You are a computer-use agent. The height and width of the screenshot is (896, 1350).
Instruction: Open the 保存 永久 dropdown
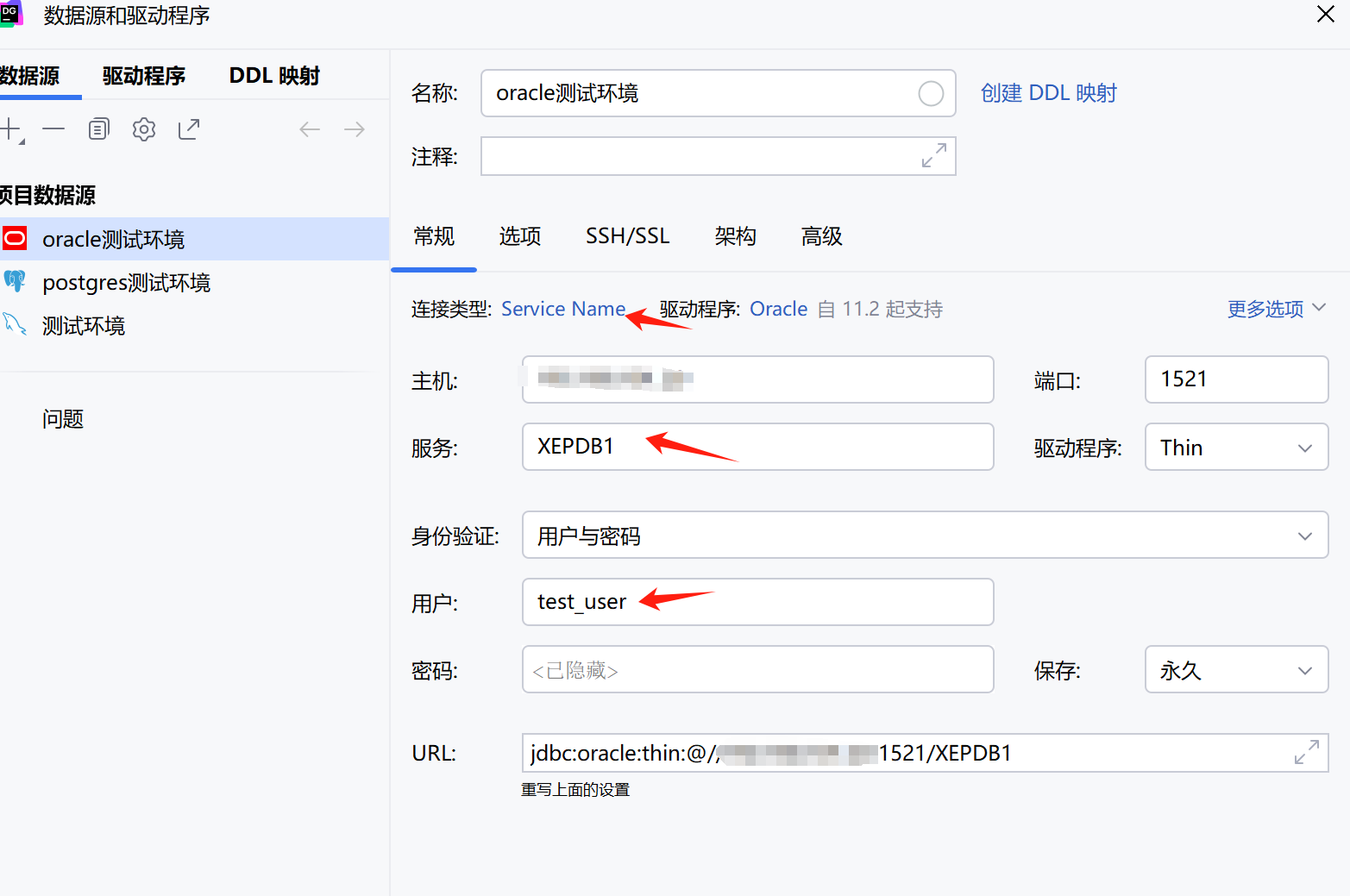(x=1237, y=669)
